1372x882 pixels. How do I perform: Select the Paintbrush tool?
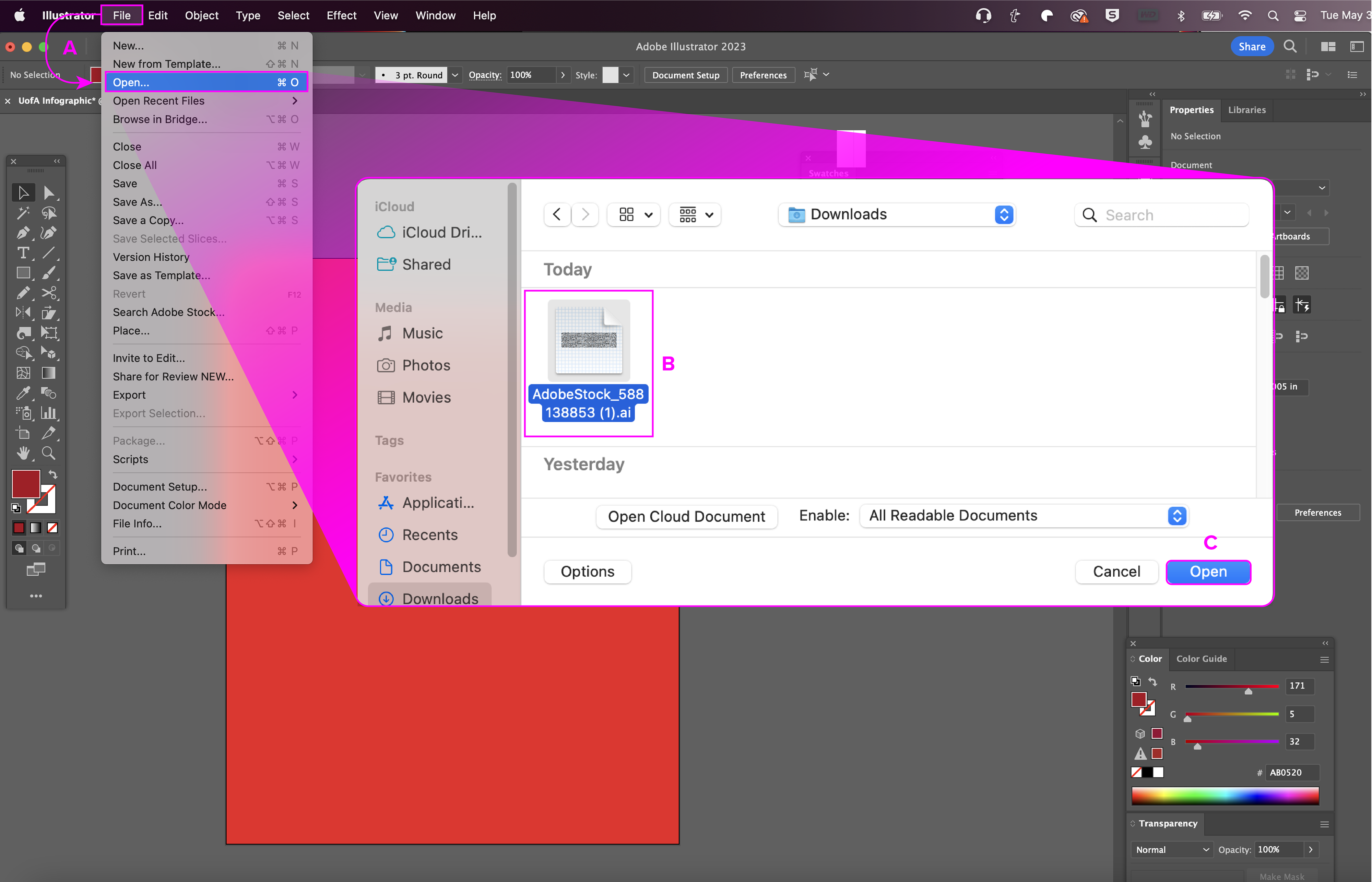coord(49,273)
